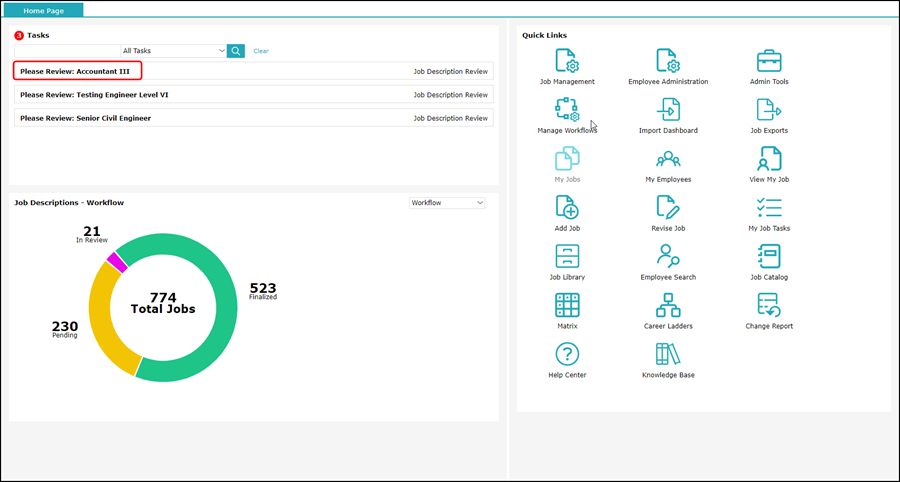Open the Job Management quick link icon

[x=567, y=61]
